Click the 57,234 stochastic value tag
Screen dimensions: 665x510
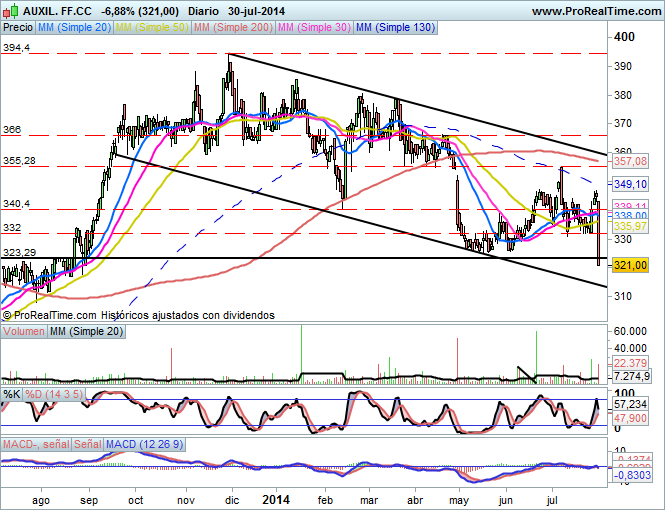coord(630,405)
